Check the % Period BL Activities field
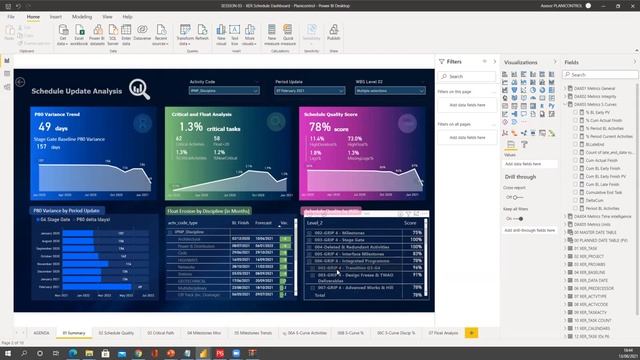 click(x=576, y=128)
